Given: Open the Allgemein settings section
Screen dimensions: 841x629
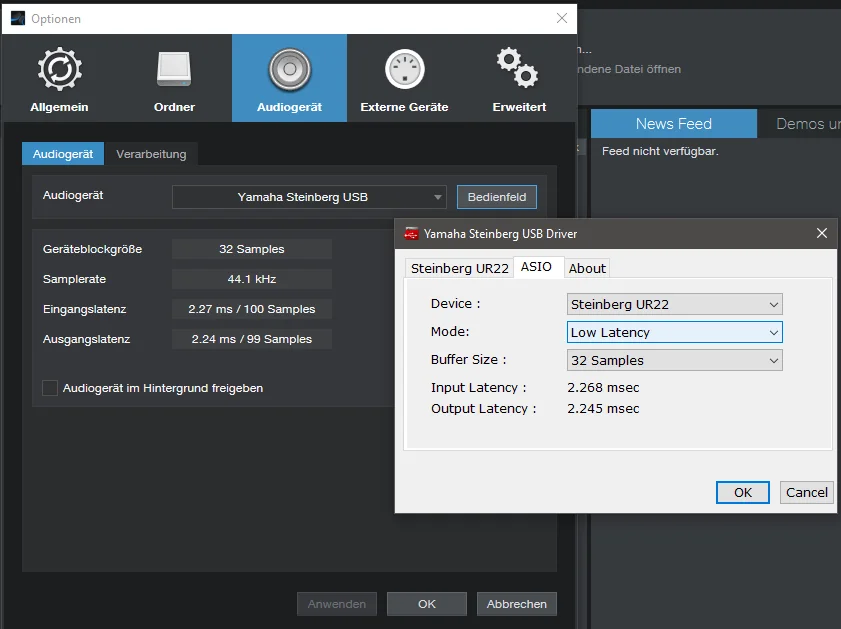Looking at the screenshot, I should coord(60,78).
